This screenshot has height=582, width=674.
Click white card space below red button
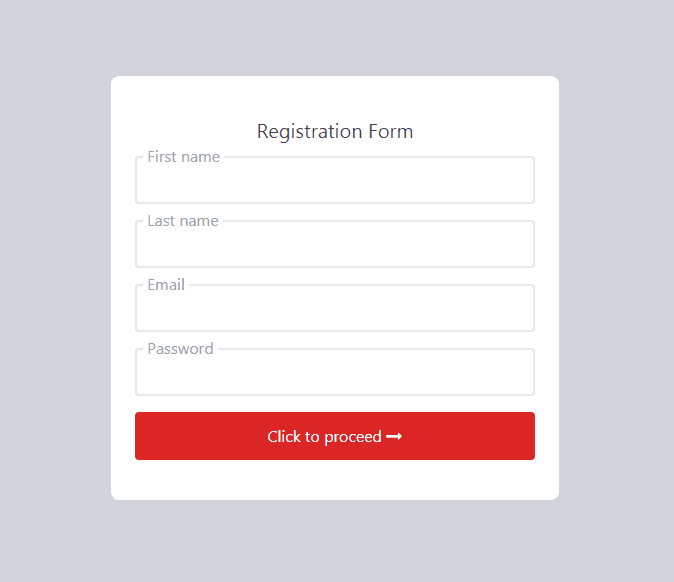335,480
